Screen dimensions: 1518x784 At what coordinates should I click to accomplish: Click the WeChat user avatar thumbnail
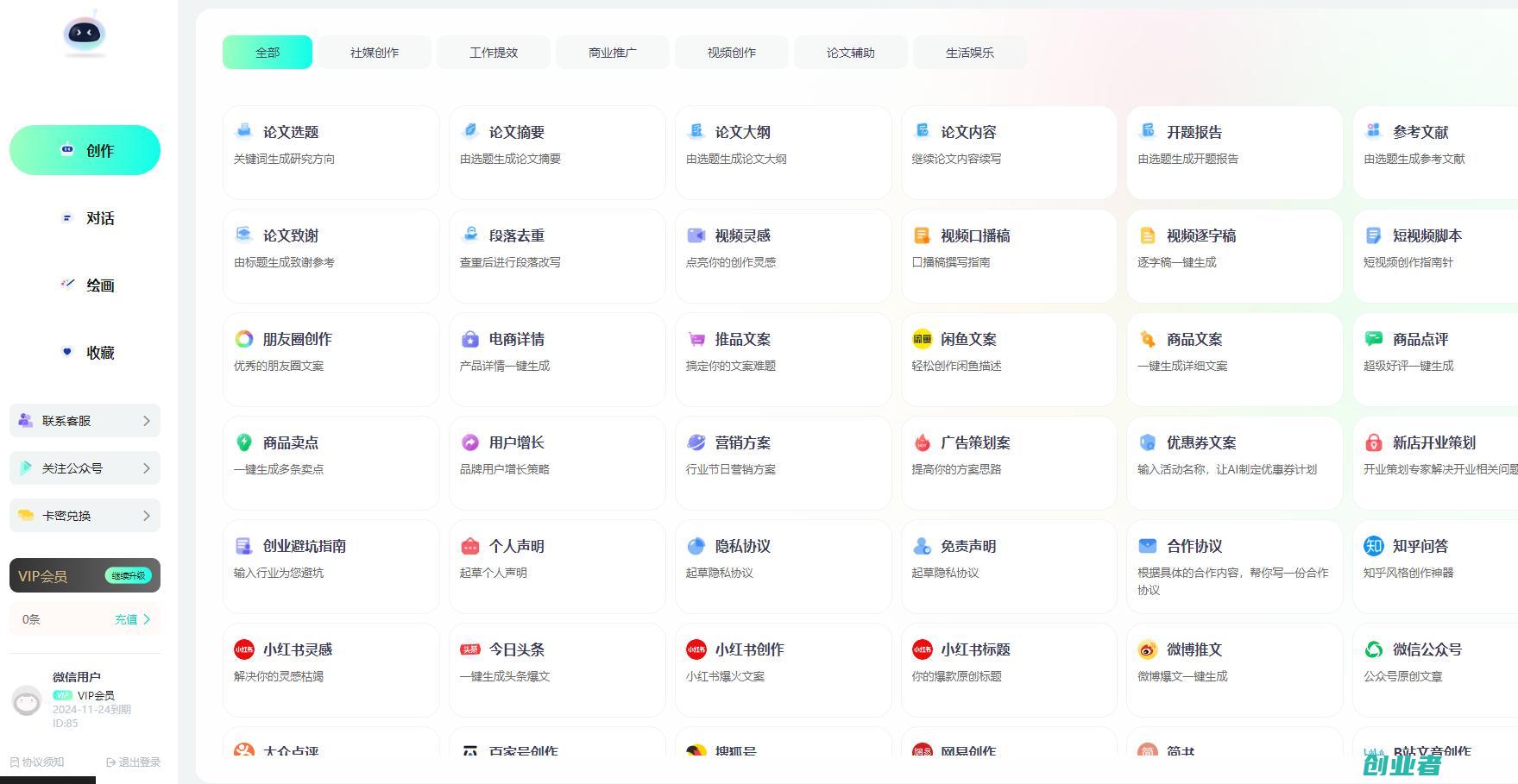[27, 701]
